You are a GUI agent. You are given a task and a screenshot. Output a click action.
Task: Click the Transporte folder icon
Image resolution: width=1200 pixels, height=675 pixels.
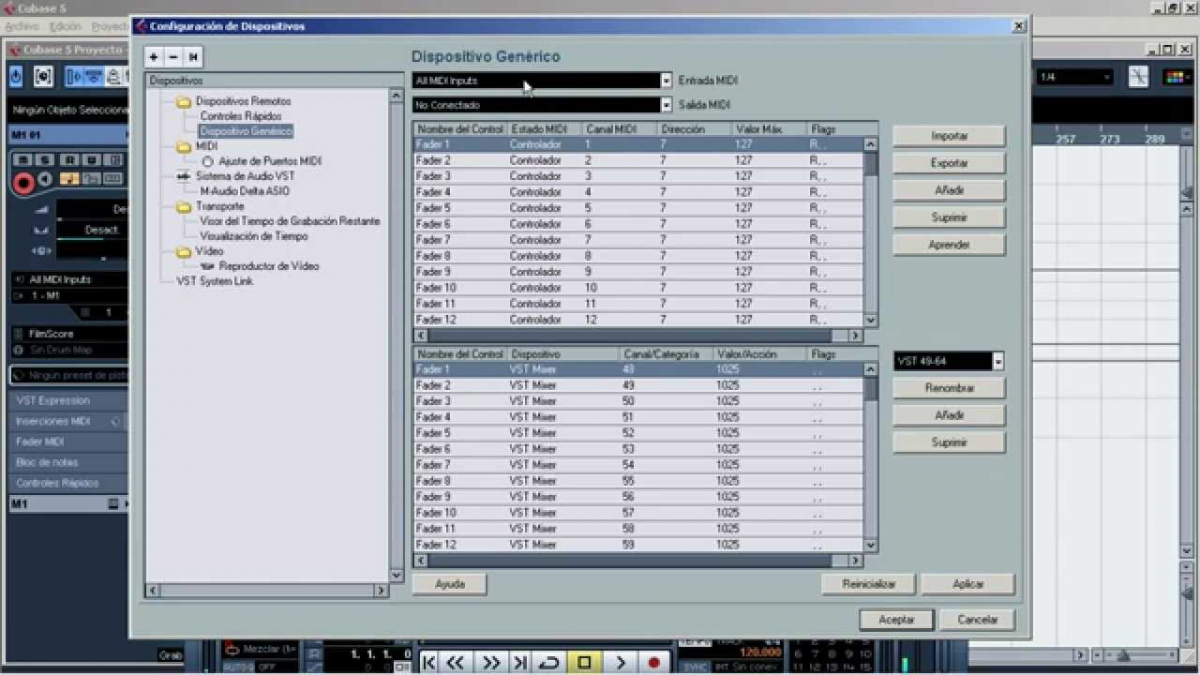tap(184, 207)
